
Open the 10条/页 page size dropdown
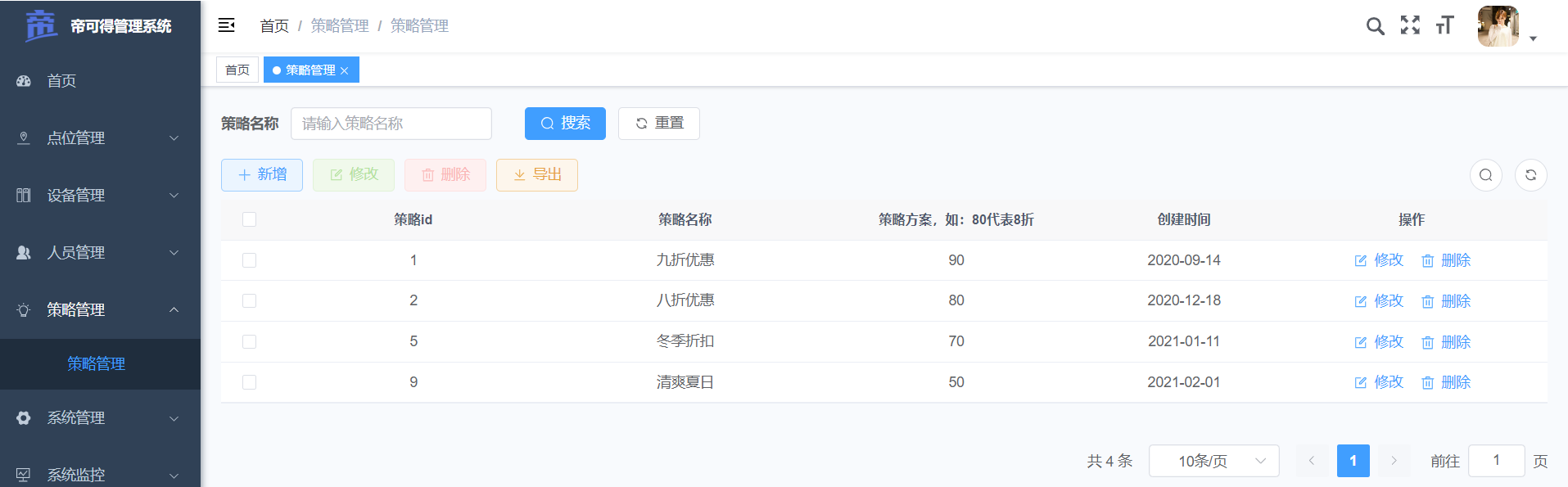coord(1213,461)
